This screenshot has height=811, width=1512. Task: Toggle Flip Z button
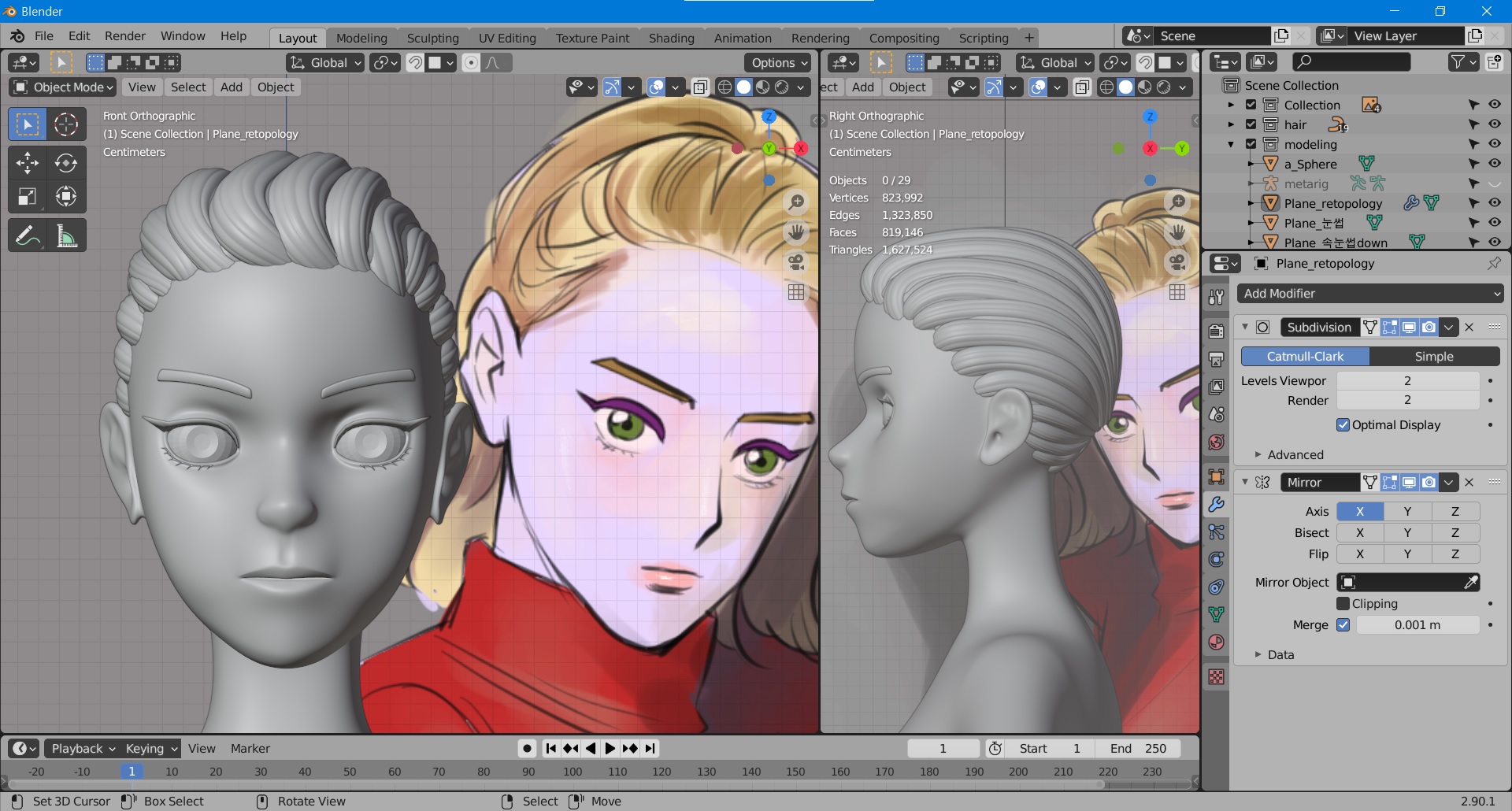(x=1455, y=554)
